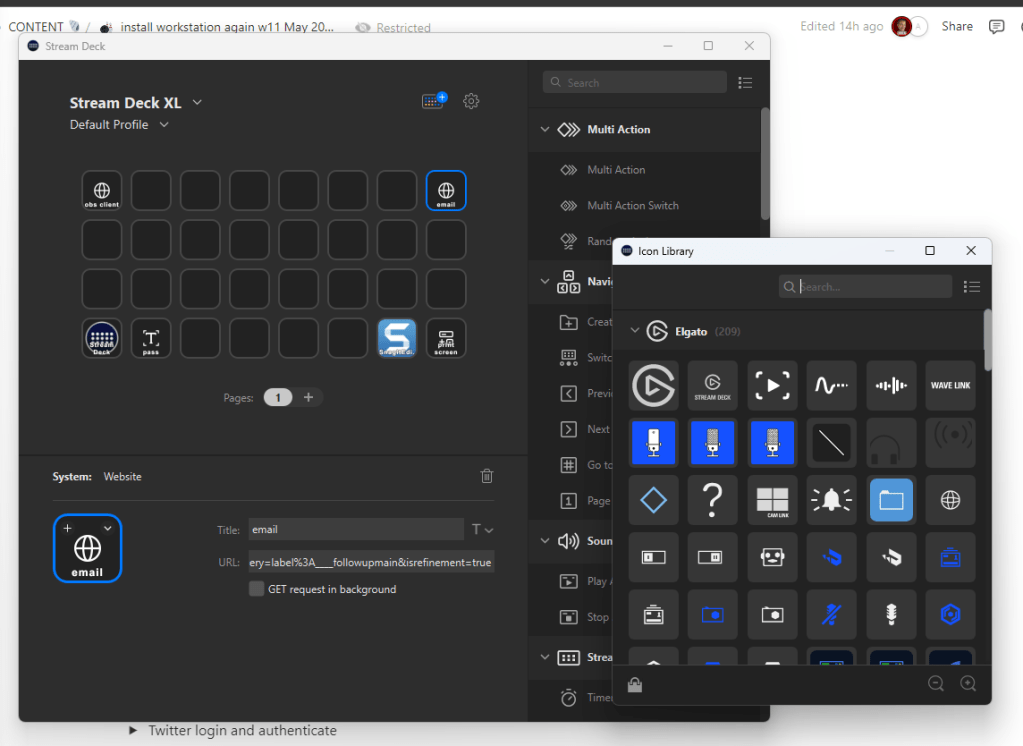
Task: Edit the URL field
Action: pos(371,562)
